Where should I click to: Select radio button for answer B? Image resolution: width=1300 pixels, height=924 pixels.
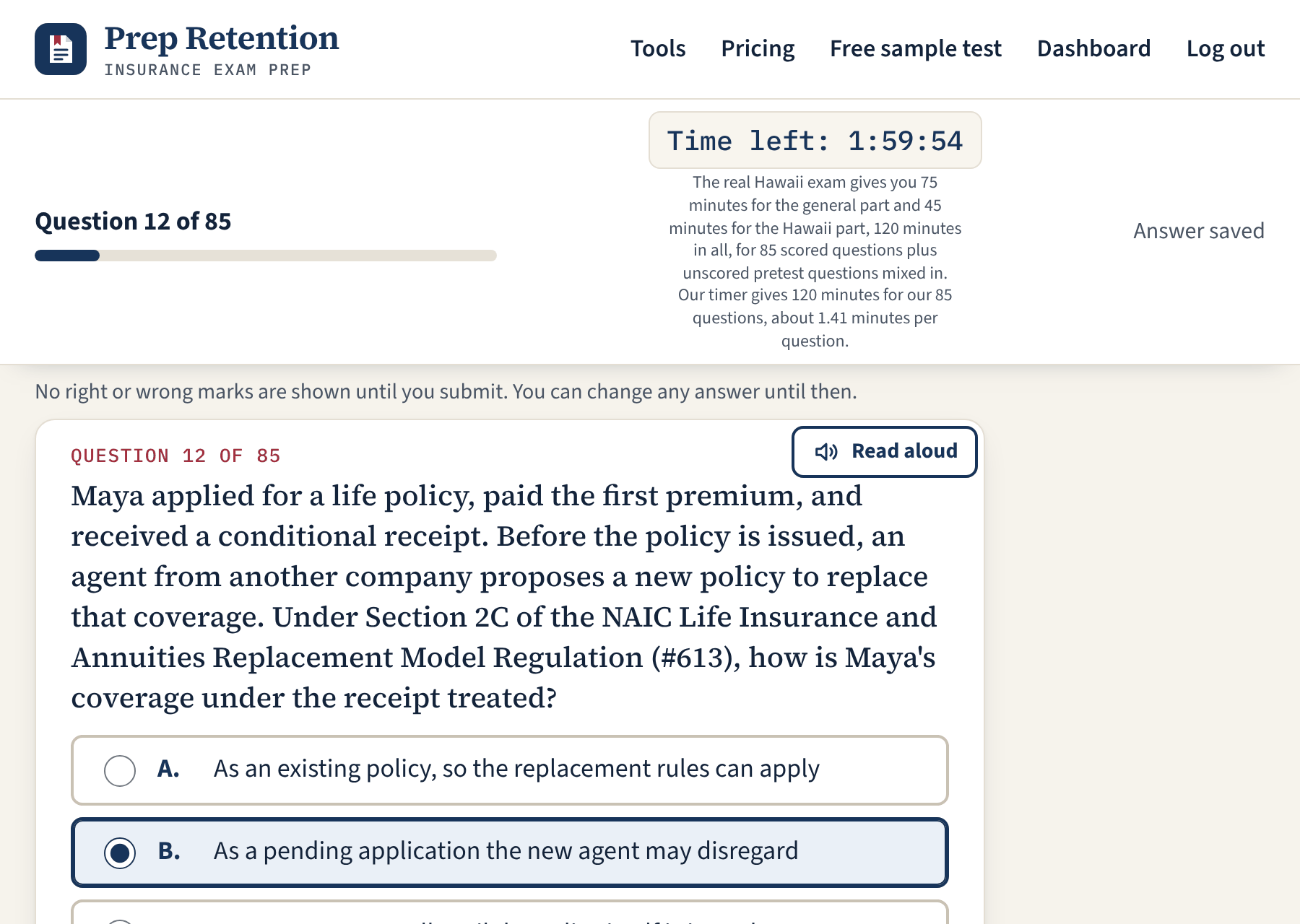click(x=120, y=853)
